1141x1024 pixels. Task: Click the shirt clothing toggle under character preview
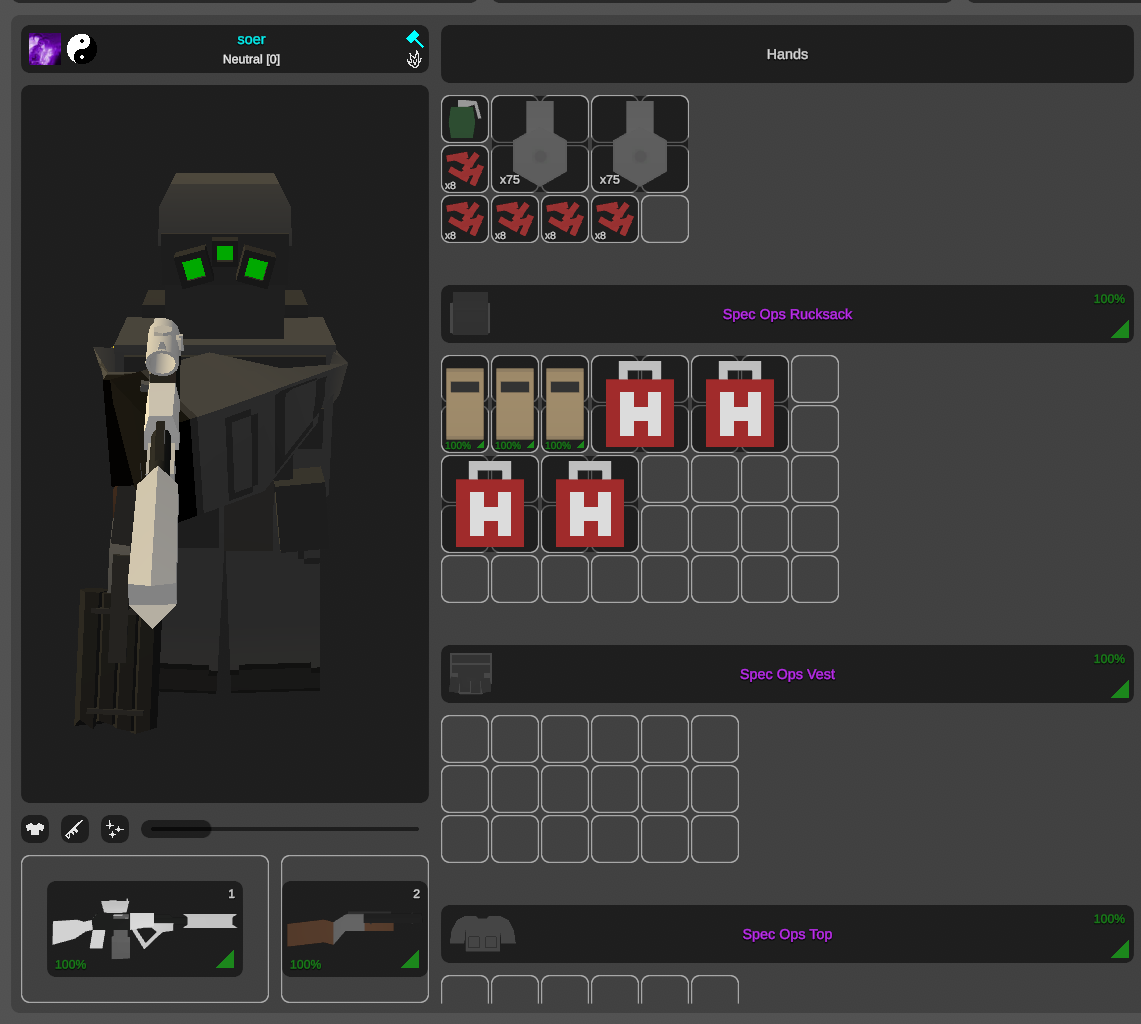pos(35,829)
